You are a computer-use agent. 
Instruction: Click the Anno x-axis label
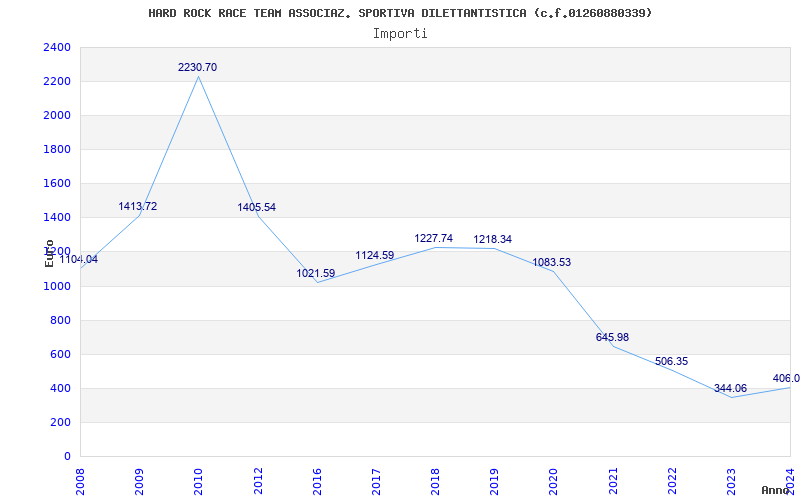[775, 490]
